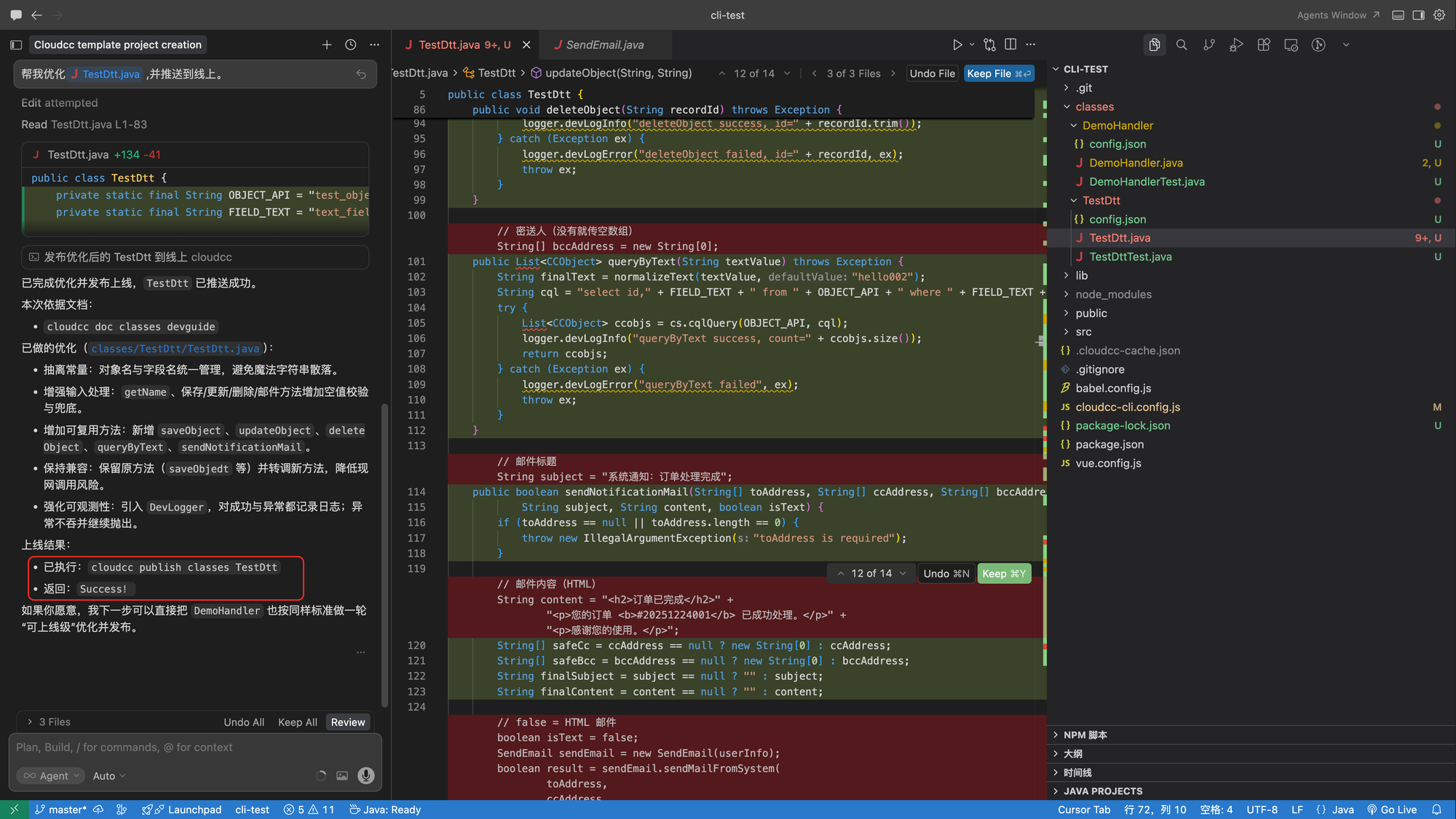Open the Run and Debug view
1456x819 pixels.
pyautogui.click(x=1236, y=45)
